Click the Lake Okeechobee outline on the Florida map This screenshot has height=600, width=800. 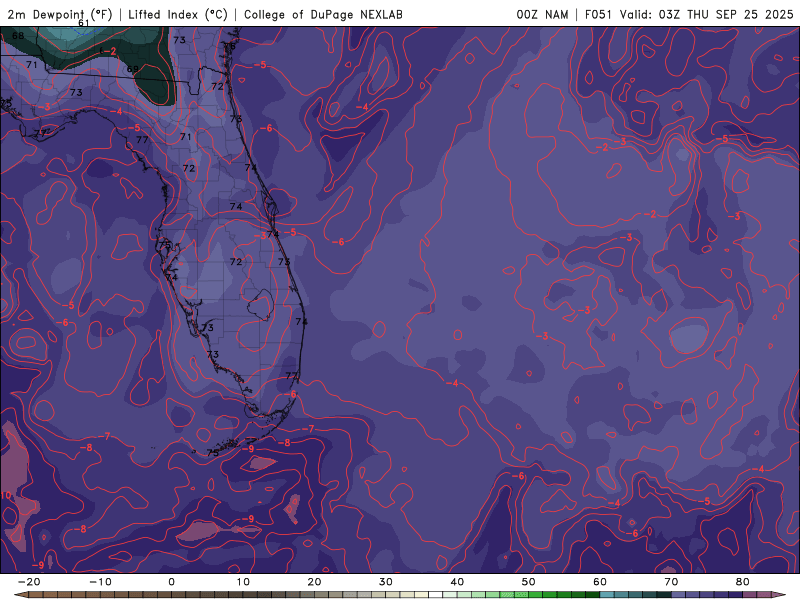261,305
